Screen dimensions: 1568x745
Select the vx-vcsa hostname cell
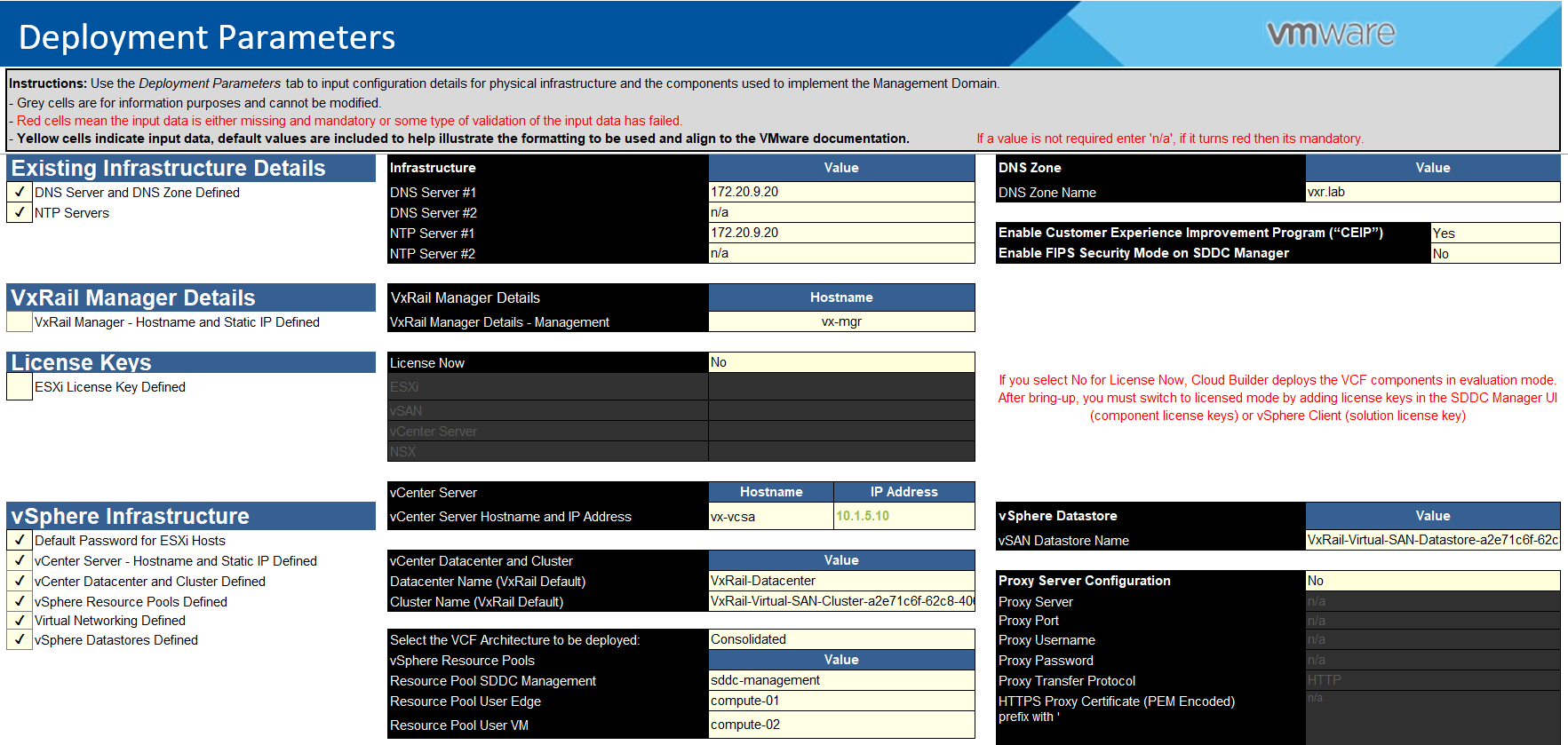pyautogui.click(x=771, y=516)
